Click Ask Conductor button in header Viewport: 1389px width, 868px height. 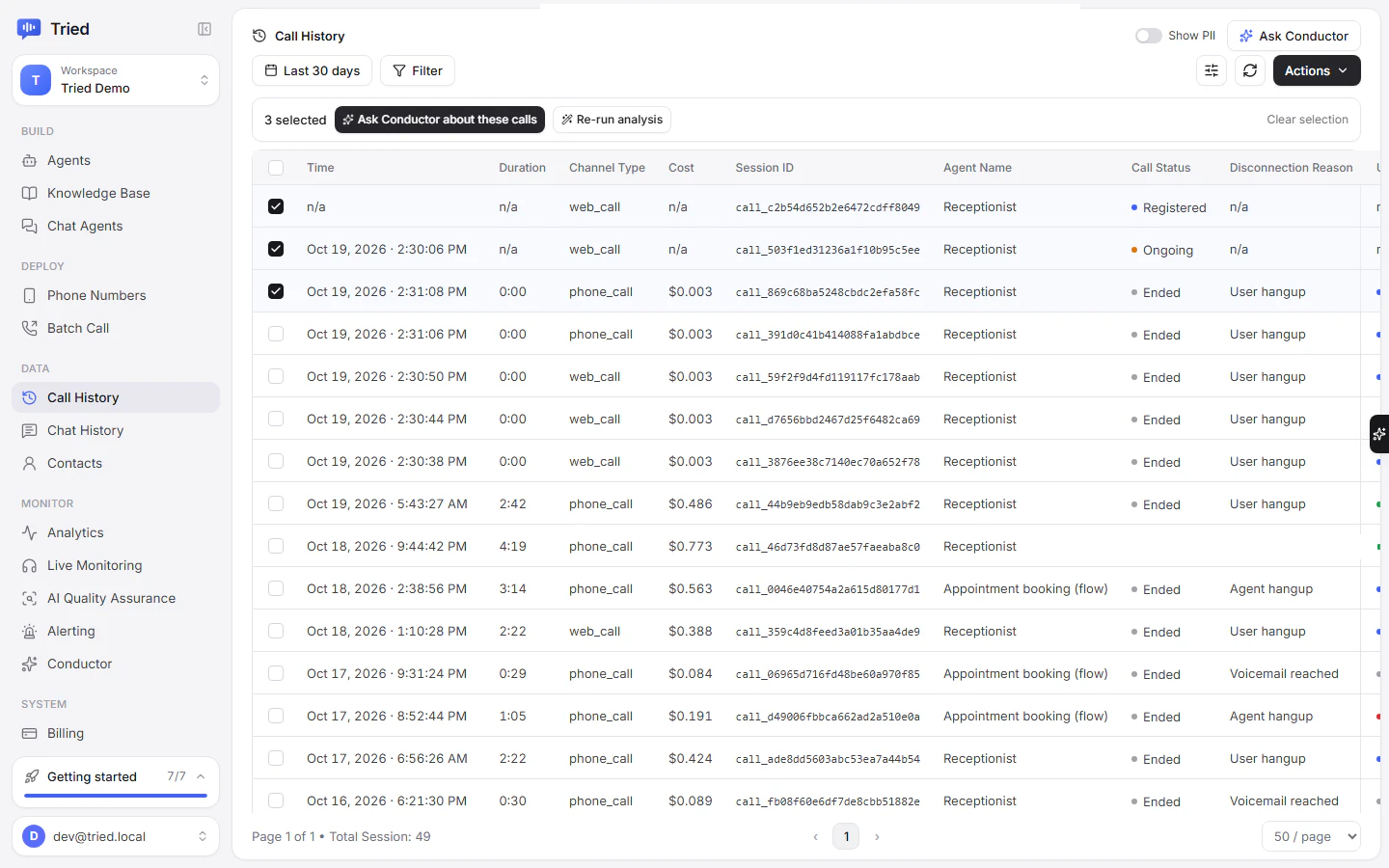[1294, 36]
